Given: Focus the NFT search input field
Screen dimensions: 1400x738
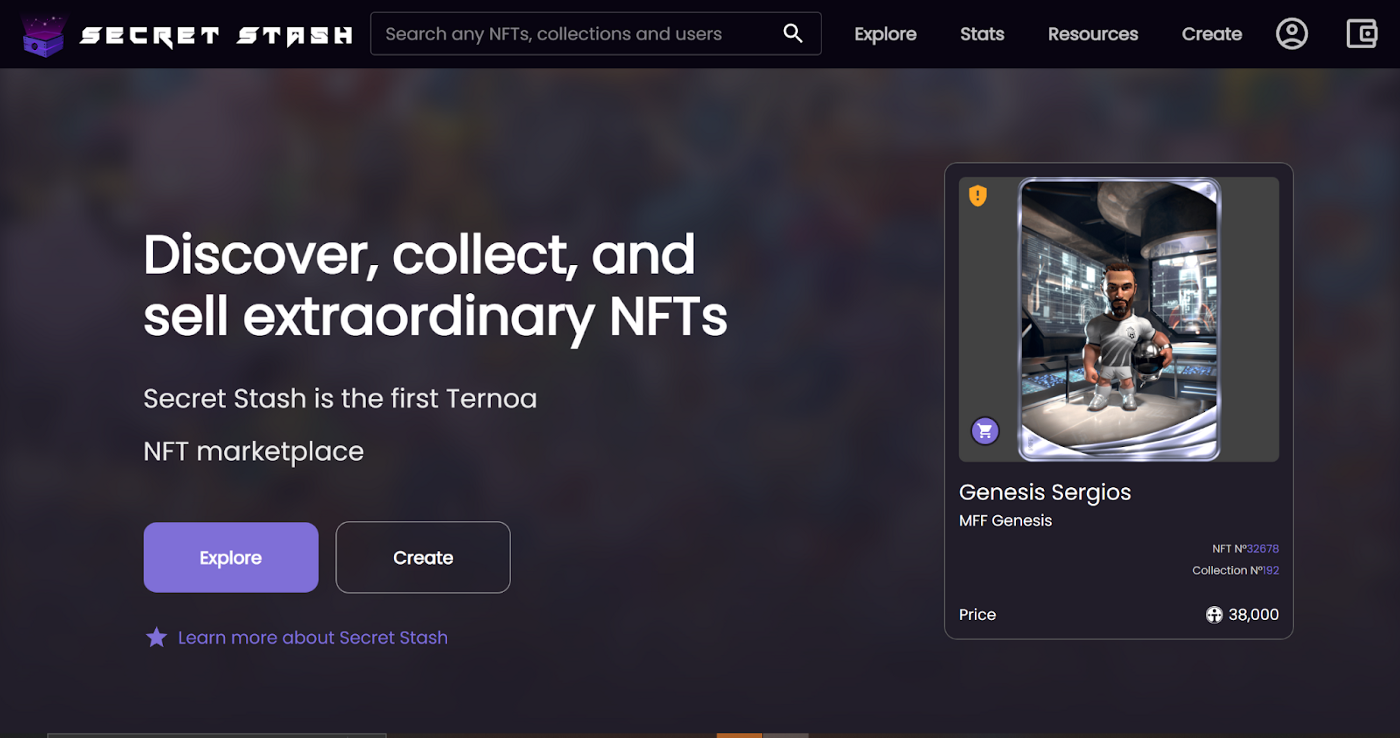Looking at the screenshot, I should [596, 33].
